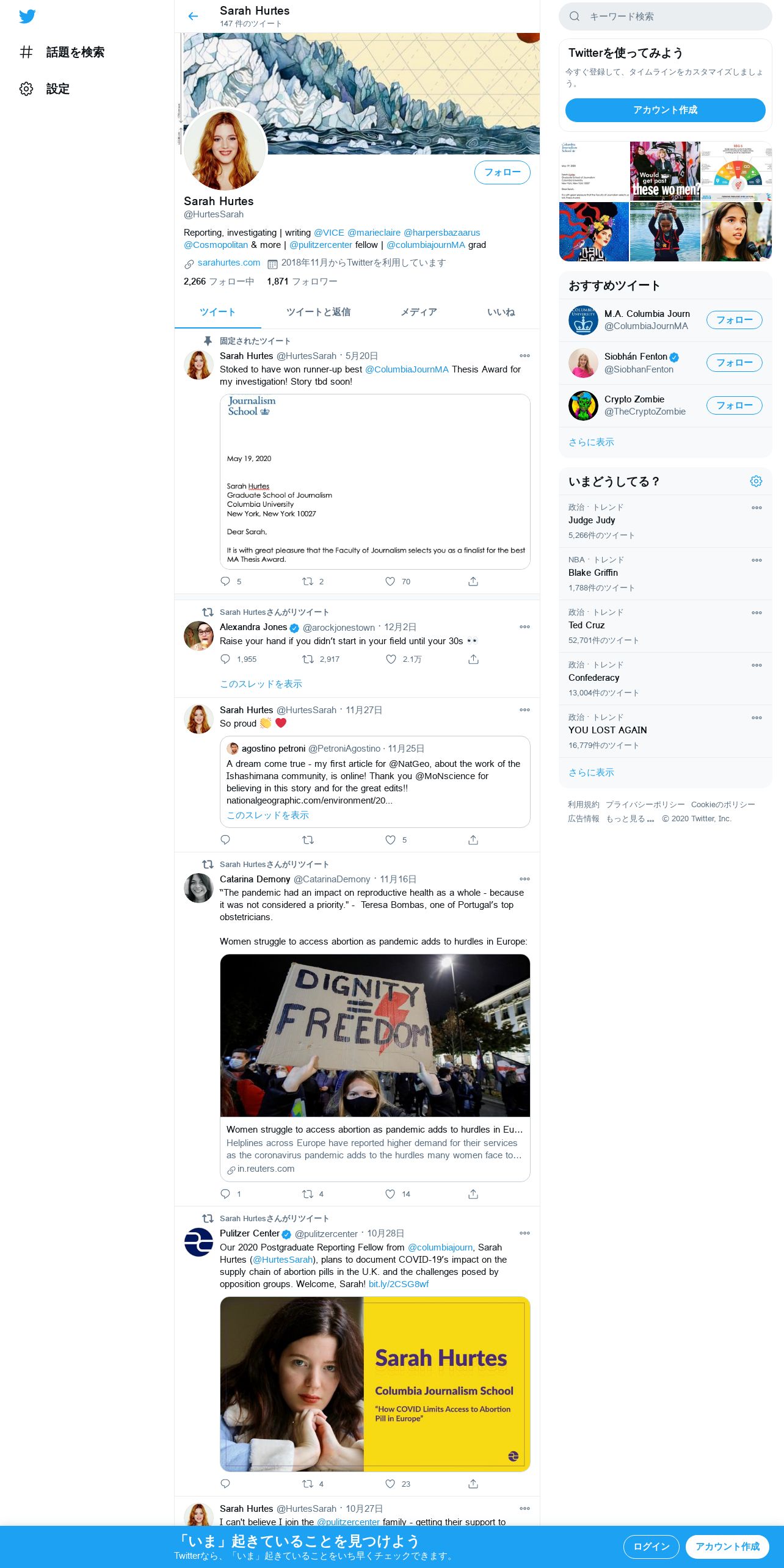Retweet Alexandra Jones's tweet
This screenshot has width=784, height=1568.
[308, 659]
